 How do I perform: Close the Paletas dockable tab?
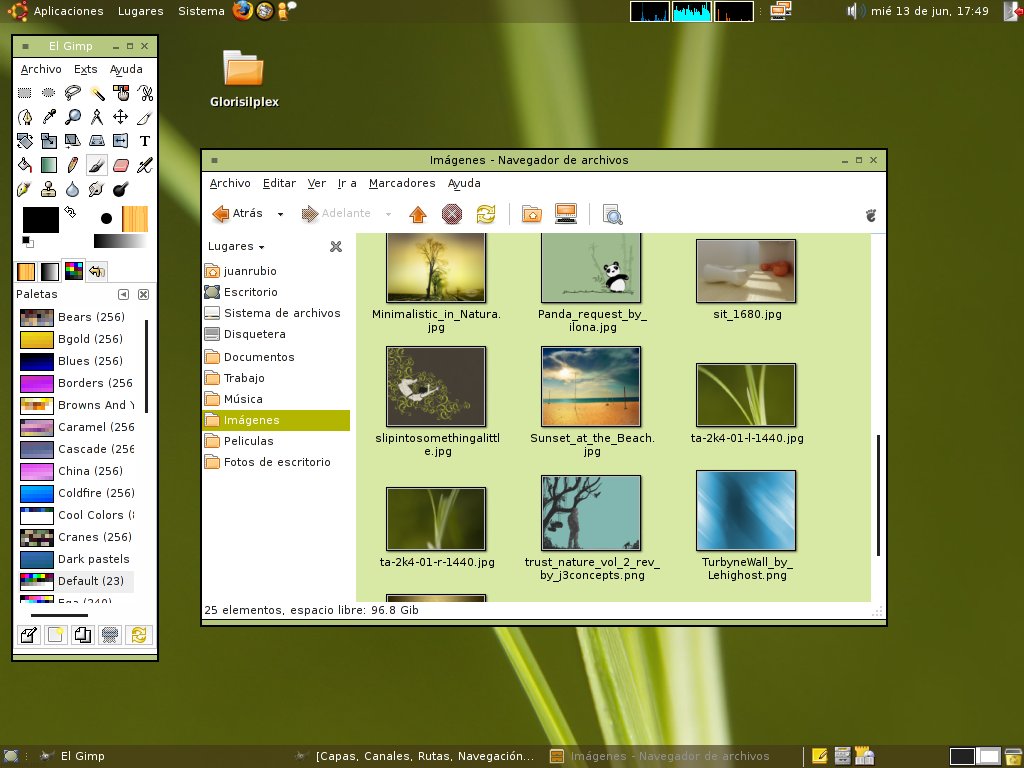(x=144, y=295)
